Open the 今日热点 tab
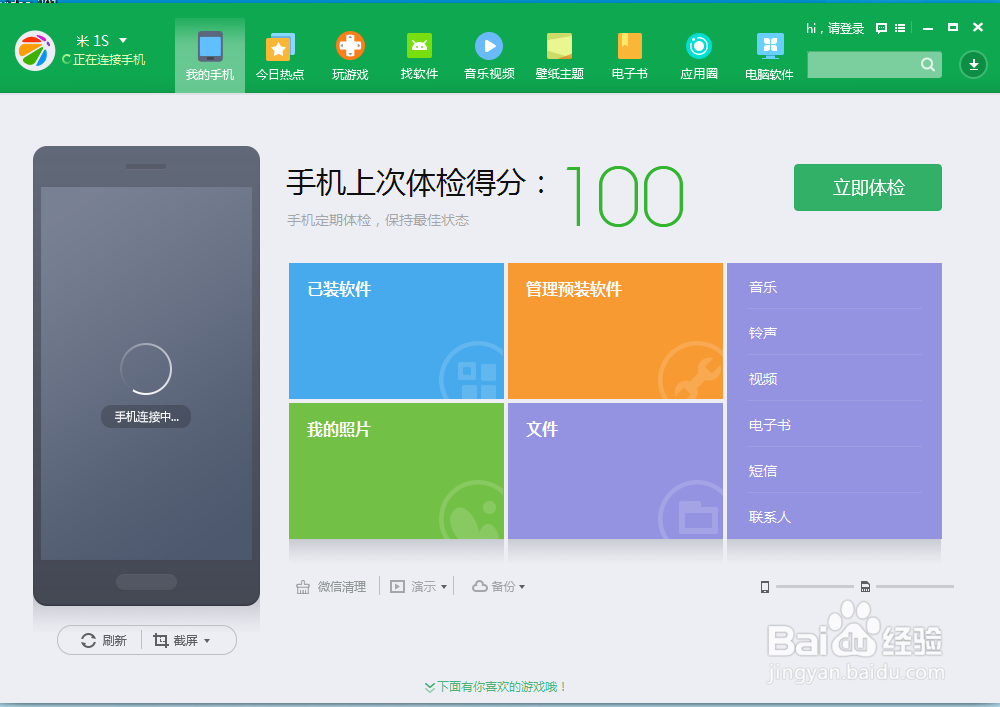This screenshot has height=707, width=1000. [x=280, y=55]
